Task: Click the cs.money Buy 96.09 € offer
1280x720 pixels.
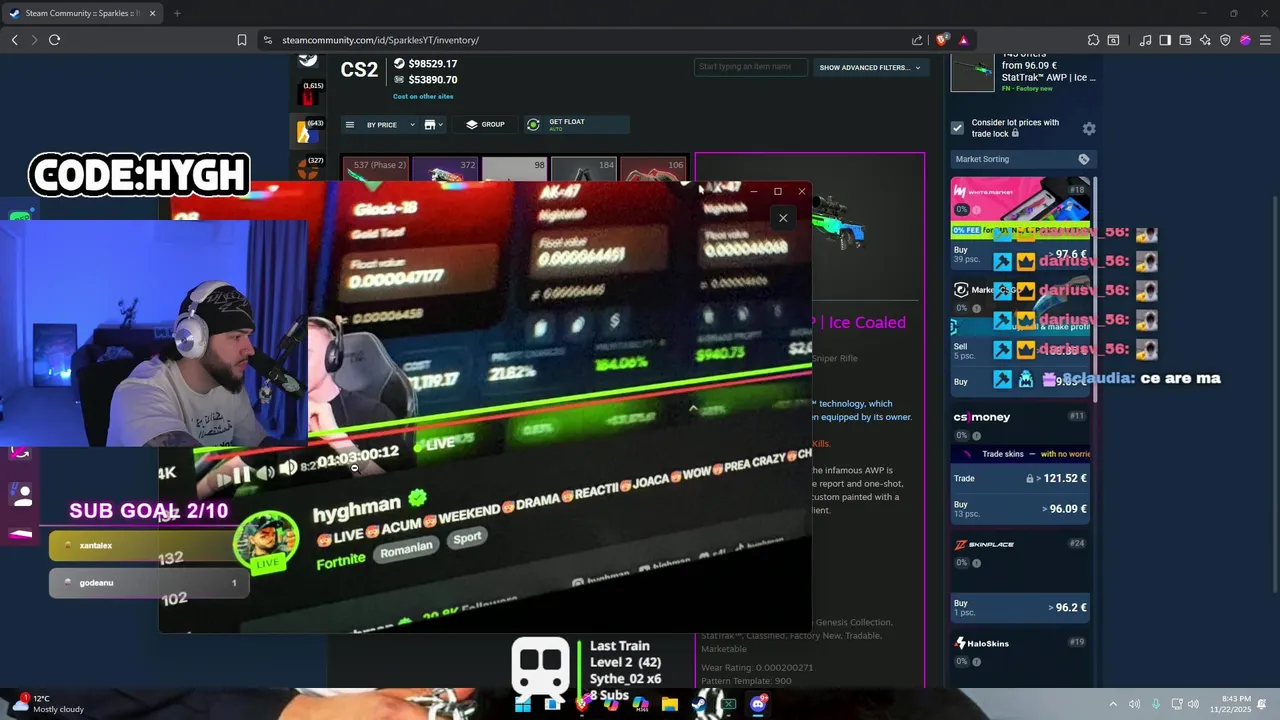Action: click(1020, 508)
